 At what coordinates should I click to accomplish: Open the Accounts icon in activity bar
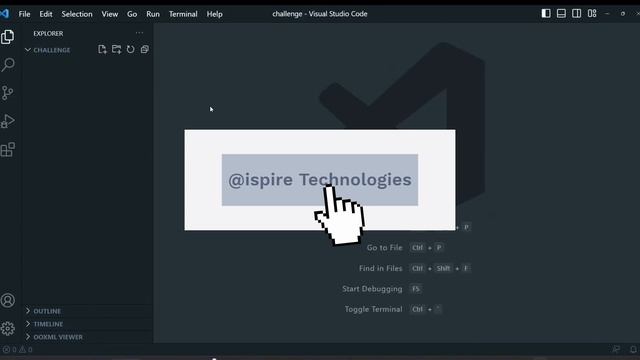click(8, 300)
